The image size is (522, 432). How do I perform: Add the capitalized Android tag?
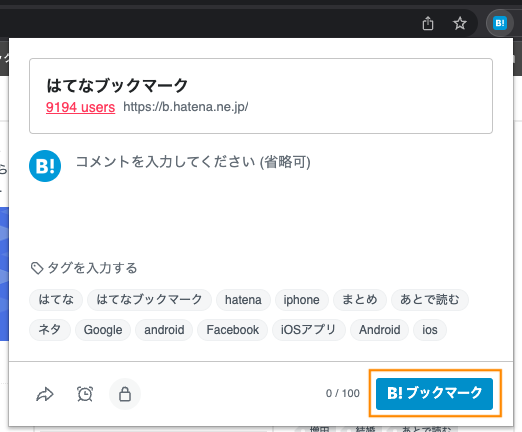(379, 330)
